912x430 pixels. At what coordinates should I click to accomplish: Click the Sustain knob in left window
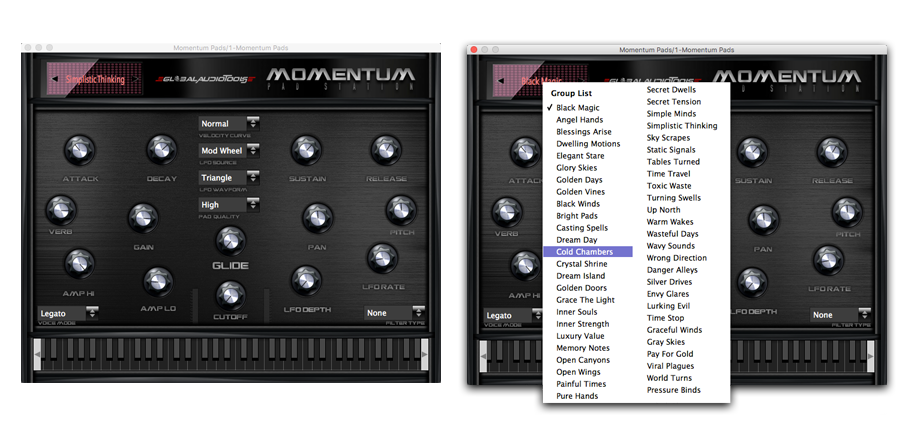pos(307,150)
